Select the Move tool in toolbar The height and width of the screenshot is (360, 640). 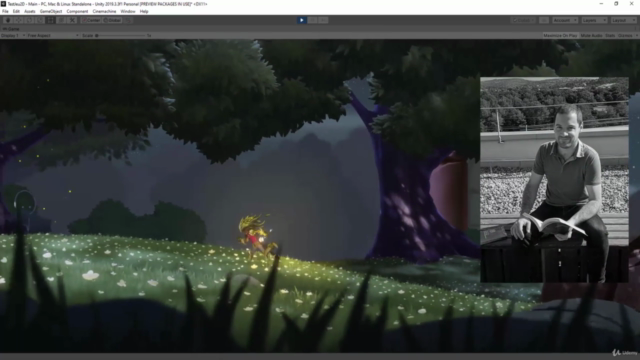tap(18, 20)
